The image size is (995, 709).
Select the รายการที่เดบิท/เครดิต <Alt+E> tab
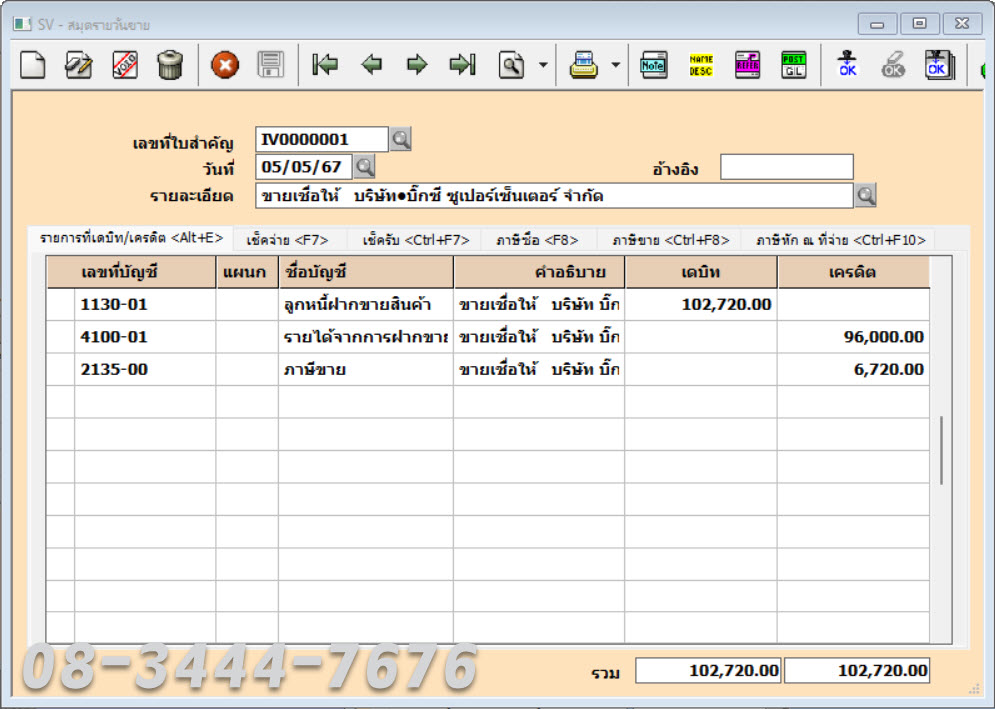click(131, 239)
